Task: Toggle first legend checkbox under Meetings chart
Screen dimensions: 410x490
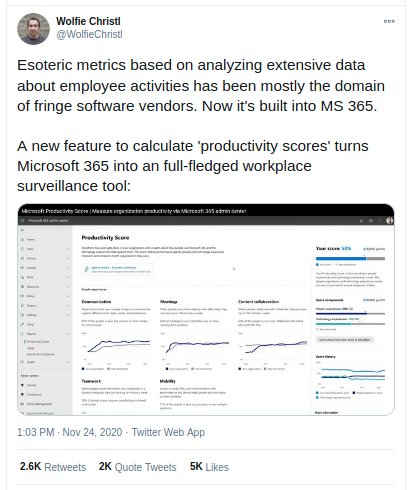Action: [167, 369]
